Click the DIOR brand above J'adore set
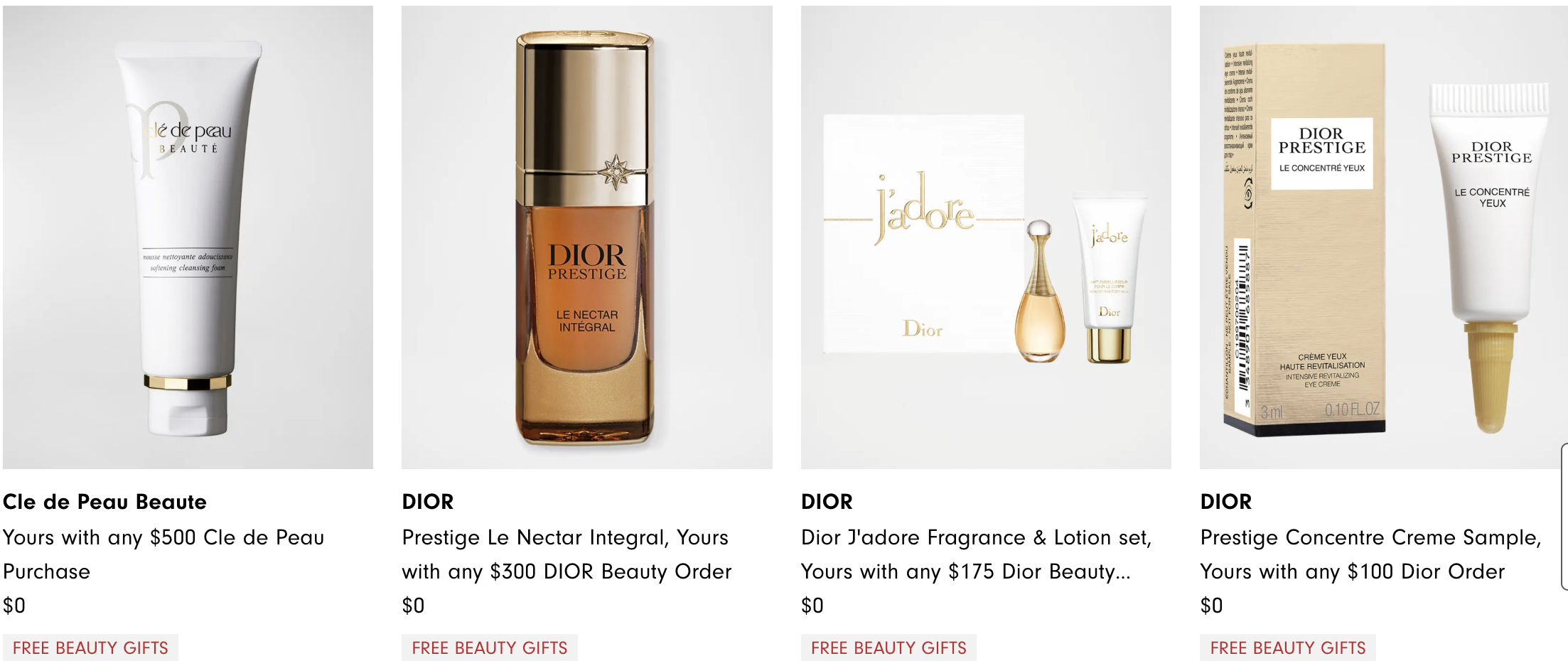The image size is (1568, 661). click(827, 502)
